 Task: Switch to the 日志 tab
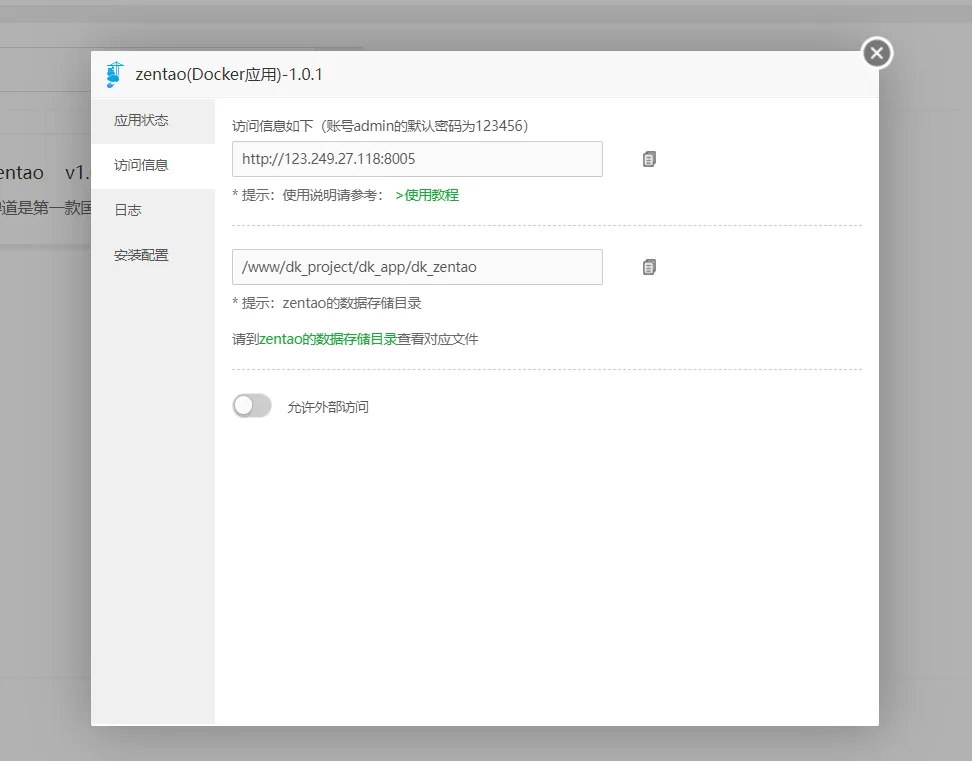[x=153, y=211]
